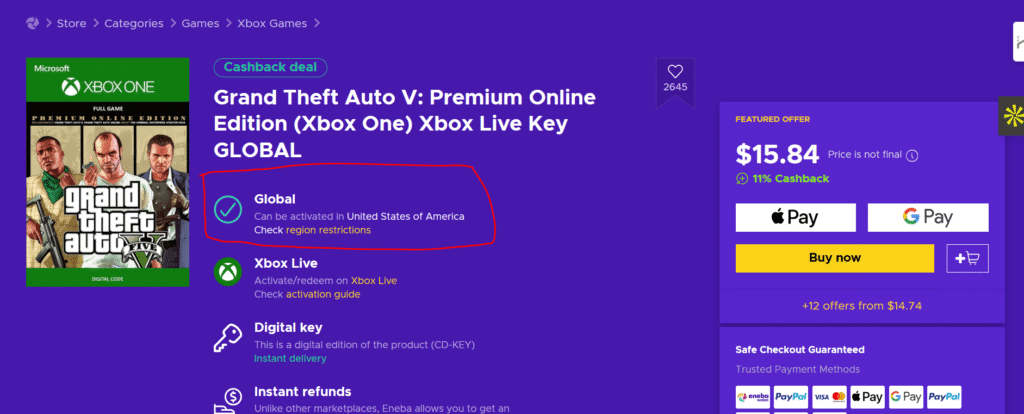Open the Store breadcrumb
The image size is (1024, 414).
(71, 23)
